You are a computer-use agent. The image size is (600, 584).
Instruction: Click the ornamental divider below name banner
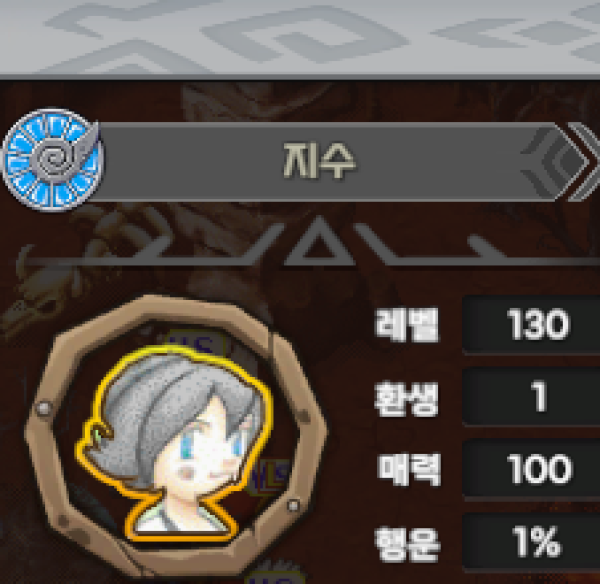[x=312, y=245]
